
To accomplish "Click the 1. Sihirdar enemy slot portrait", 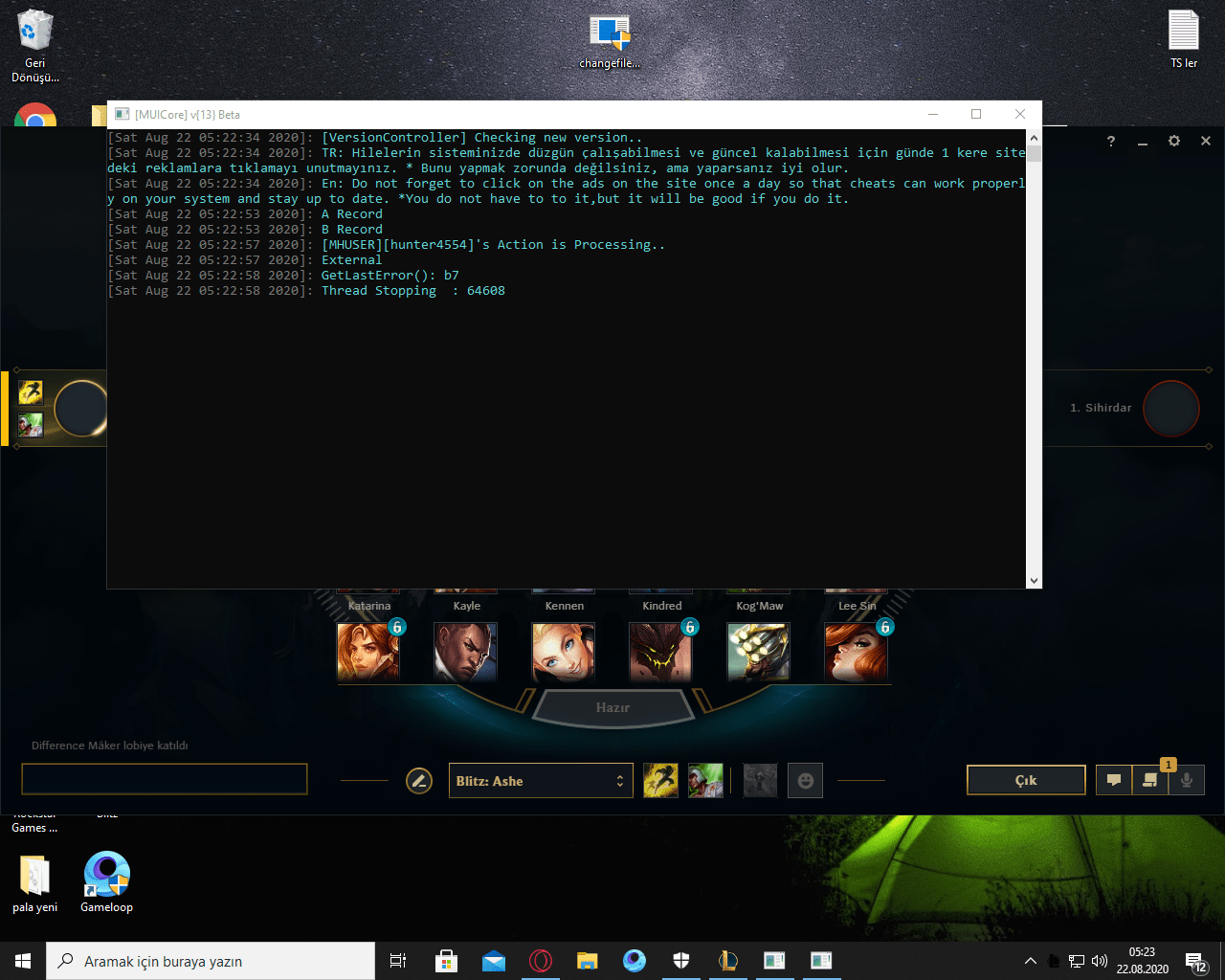I will click(1171, 409).
